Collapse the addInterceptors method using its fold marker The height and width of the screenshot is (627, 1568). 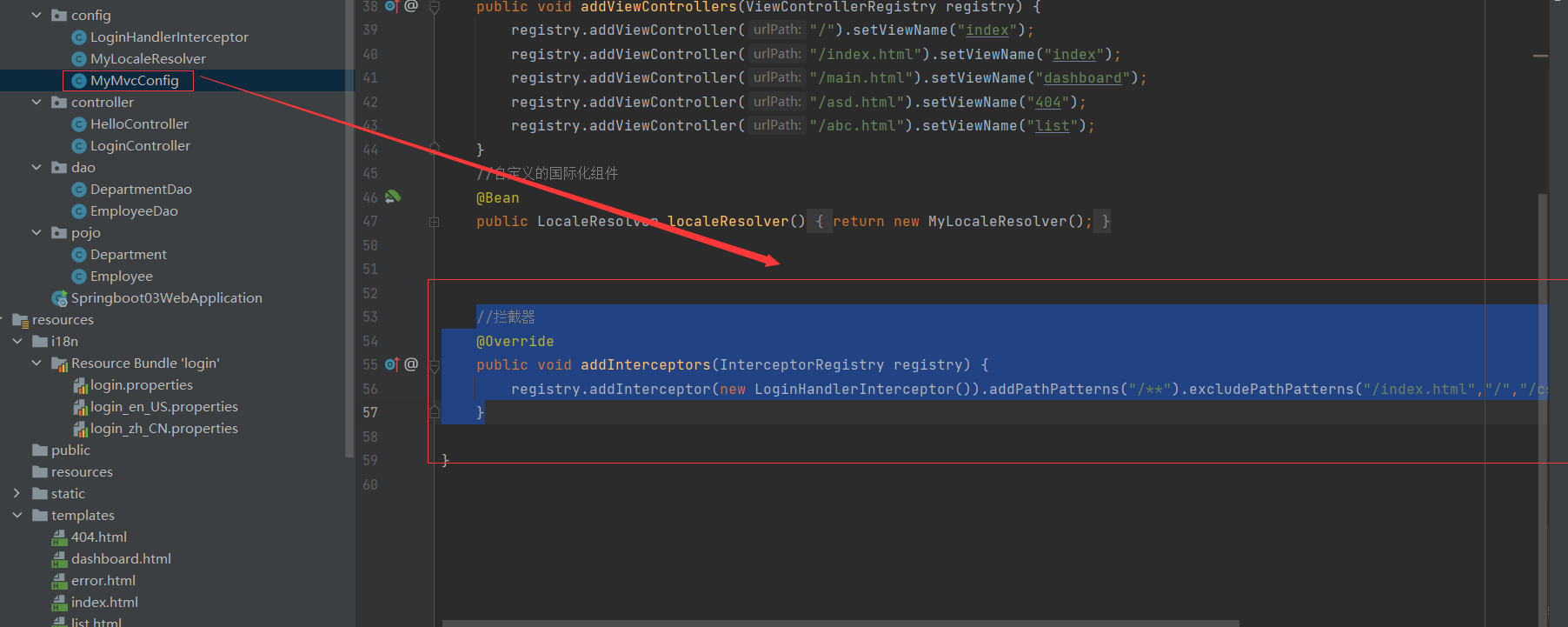pyautogui.click(x=435, y=365)
